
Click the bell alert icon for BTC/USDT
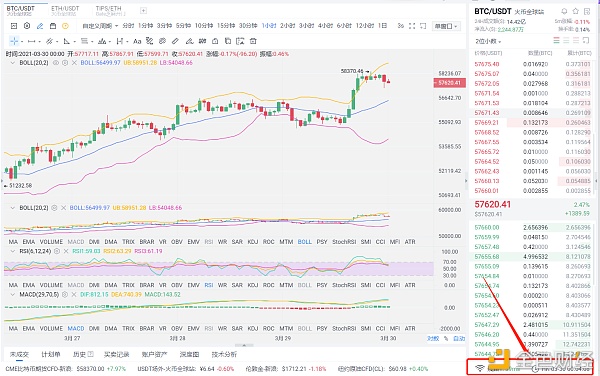pos(564,11)
